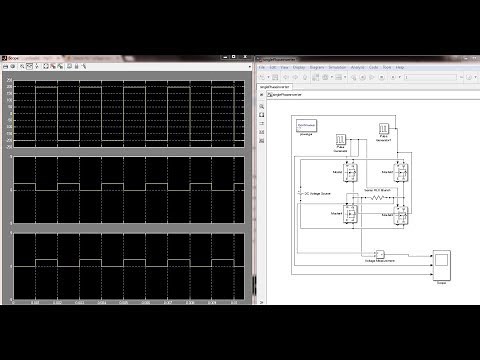Select the powergui block

(x=306, y=126)
